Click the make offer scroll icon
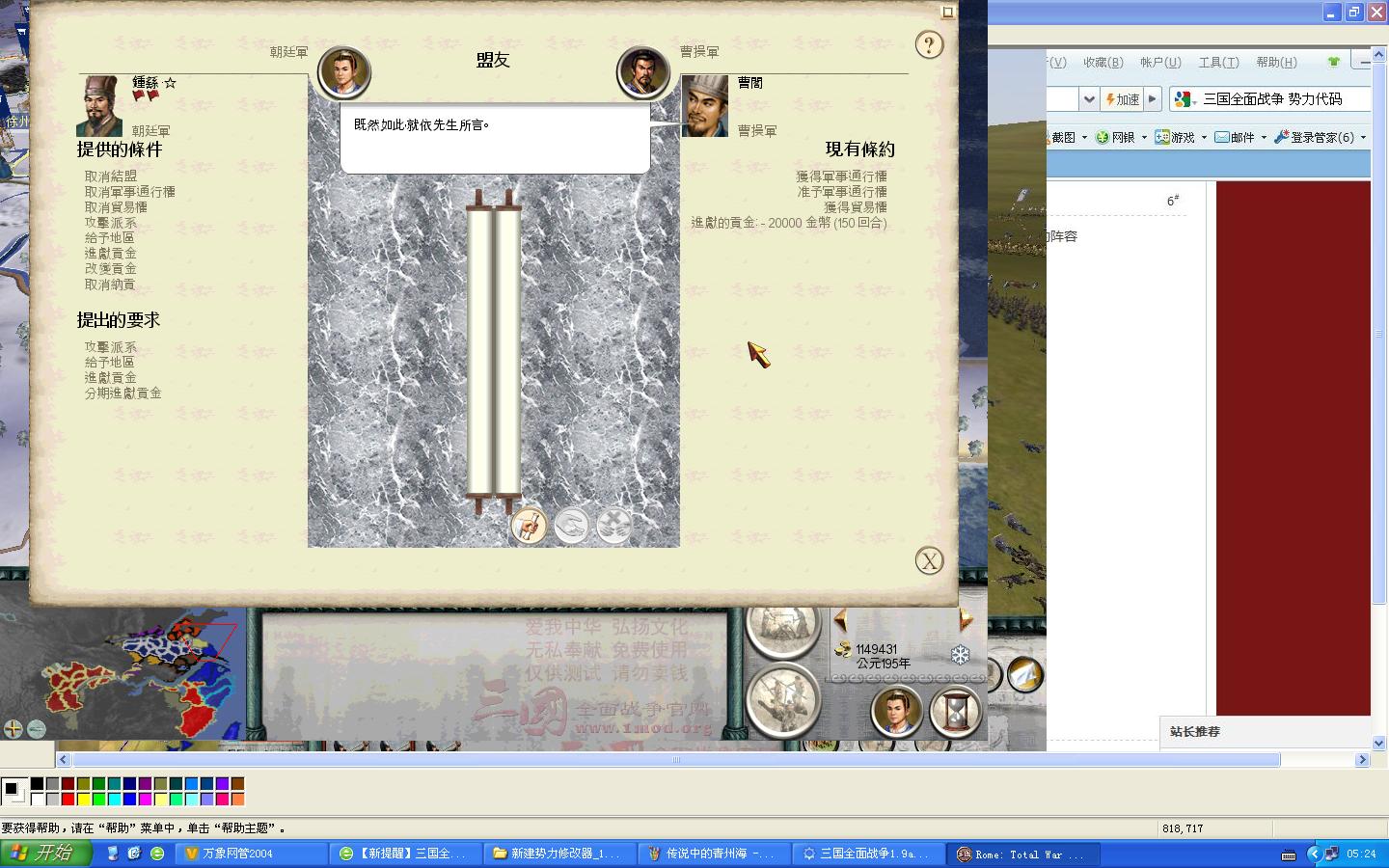Viewport: 1389px width, 868px height. pyautogui.click(x=529, y=526)
